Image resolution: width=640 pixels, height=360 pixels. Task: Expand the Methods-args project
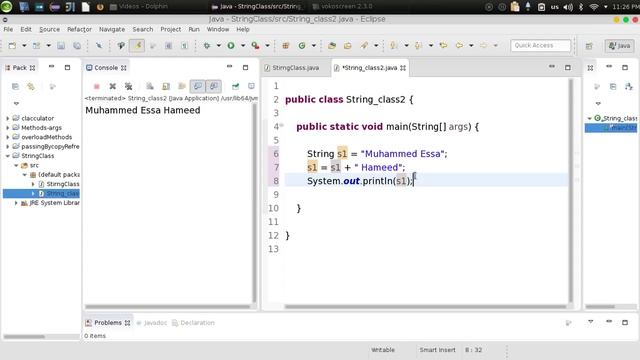(7, 128)
